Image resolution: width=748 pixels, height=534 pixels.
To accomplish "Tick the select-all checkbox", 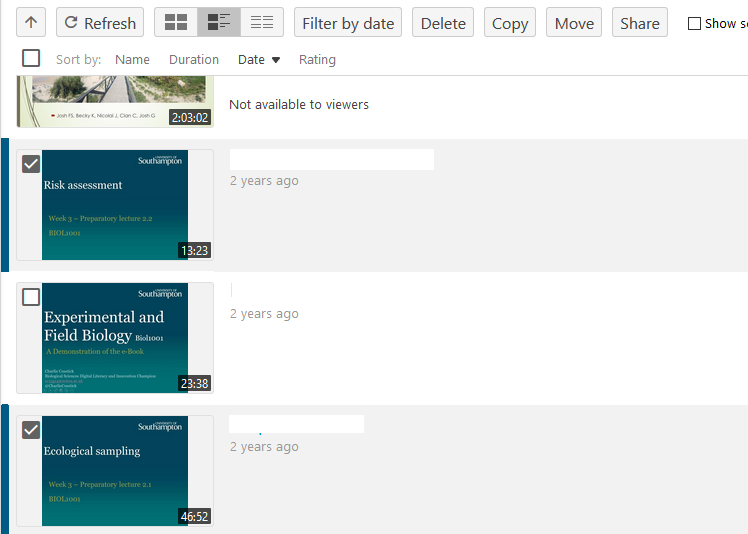I will click(31, 59).
